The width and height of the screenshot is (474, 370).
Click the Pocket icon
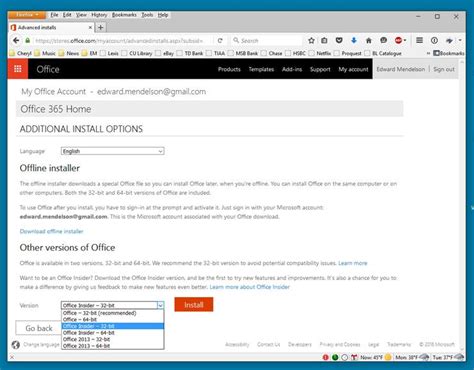tap(339, 41)
